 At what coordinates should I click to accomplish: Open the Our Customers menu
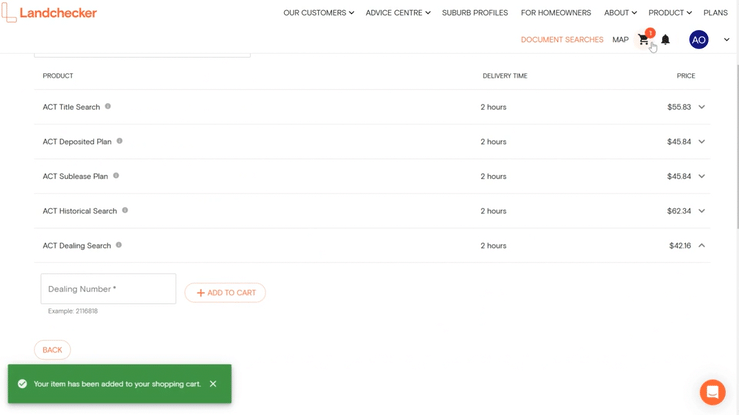click(x=319, y=13)
